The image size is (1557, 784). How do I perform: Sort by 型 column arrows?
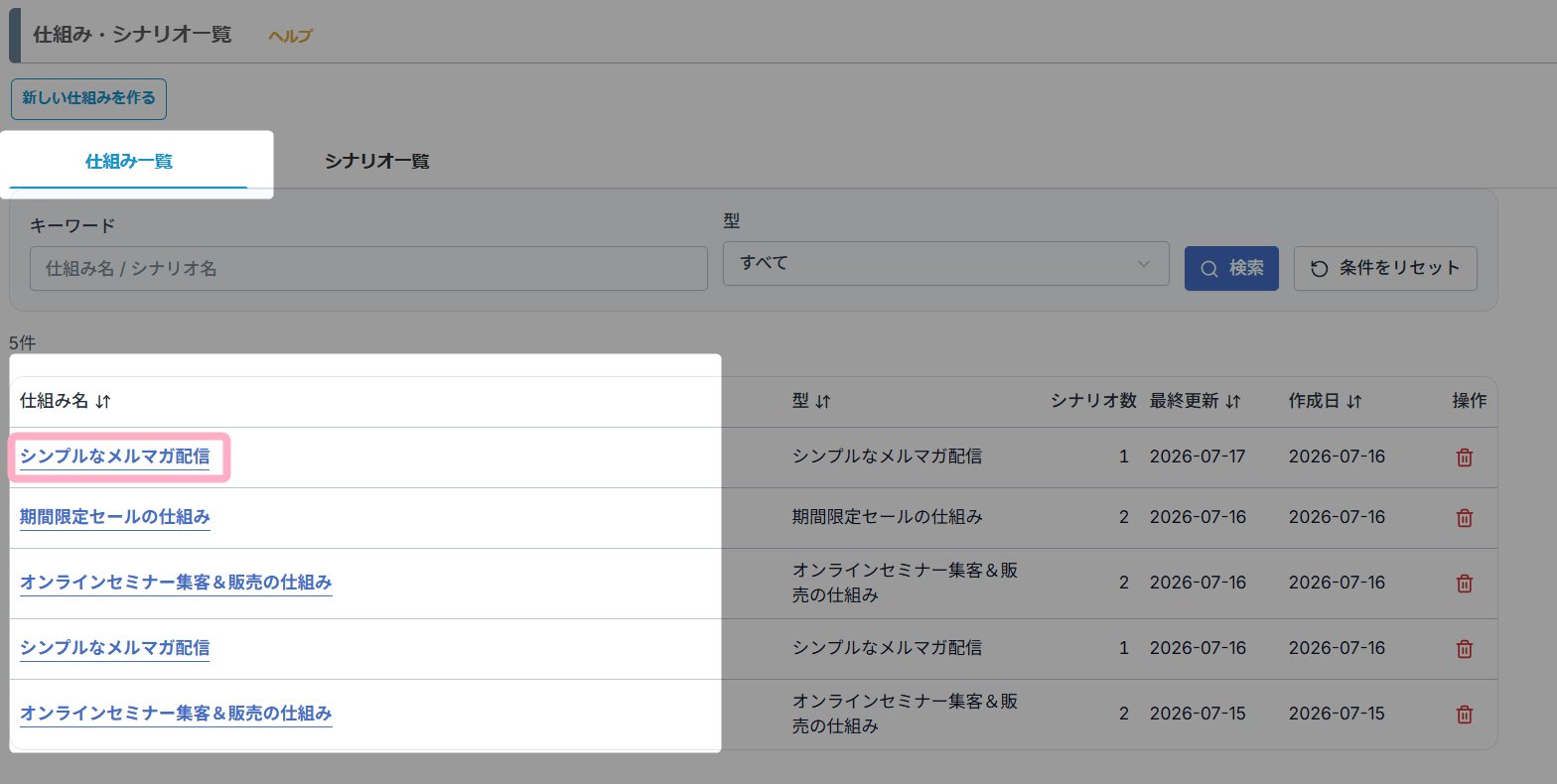[823, 402]
